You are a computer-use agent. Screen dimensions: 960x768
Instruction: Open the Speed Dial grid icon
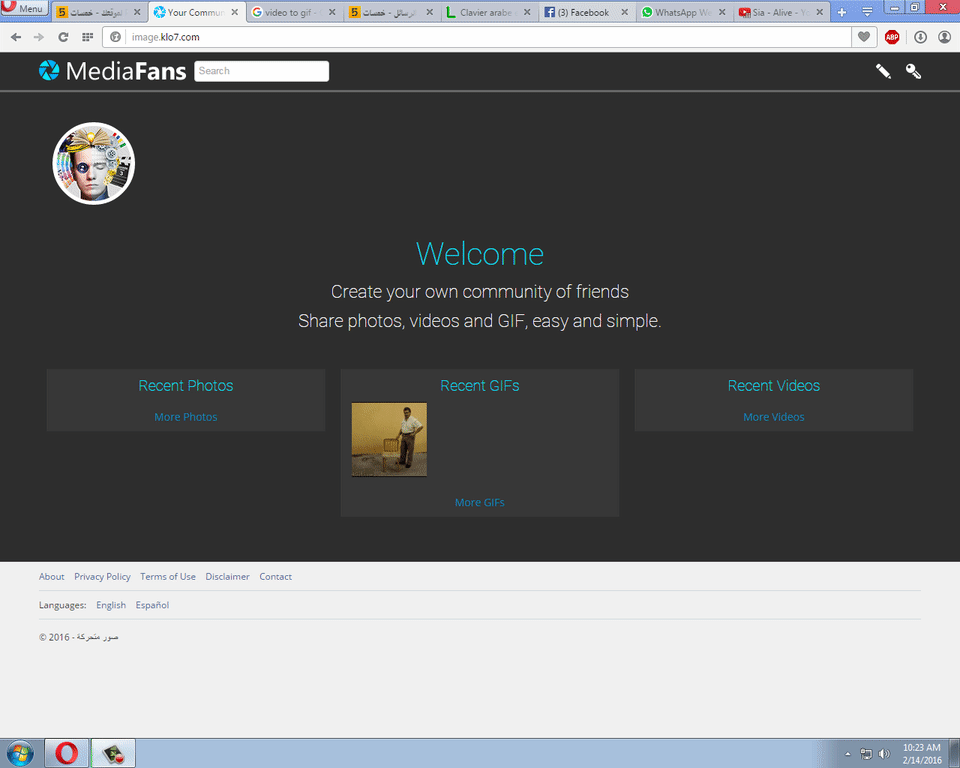pos(88,37)
